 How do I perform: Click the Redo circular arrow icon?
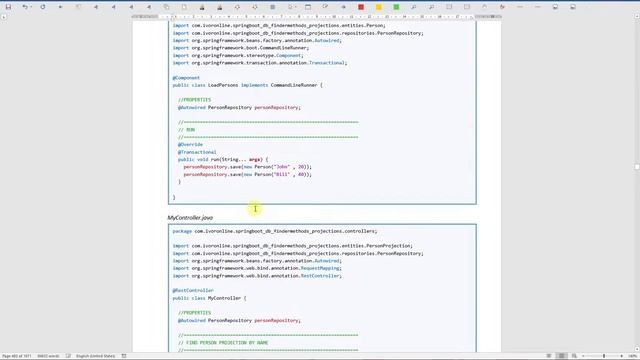coord(43,7)
